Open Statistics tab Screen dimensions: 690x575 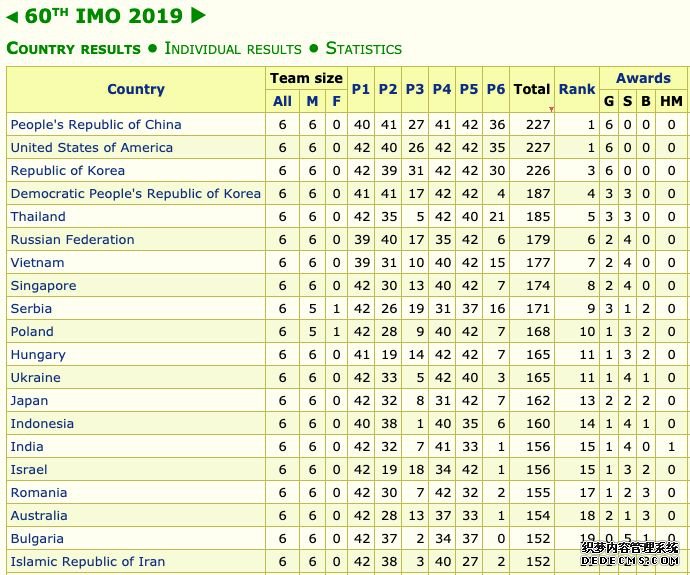pyautogui.click(x=363, y=48)
